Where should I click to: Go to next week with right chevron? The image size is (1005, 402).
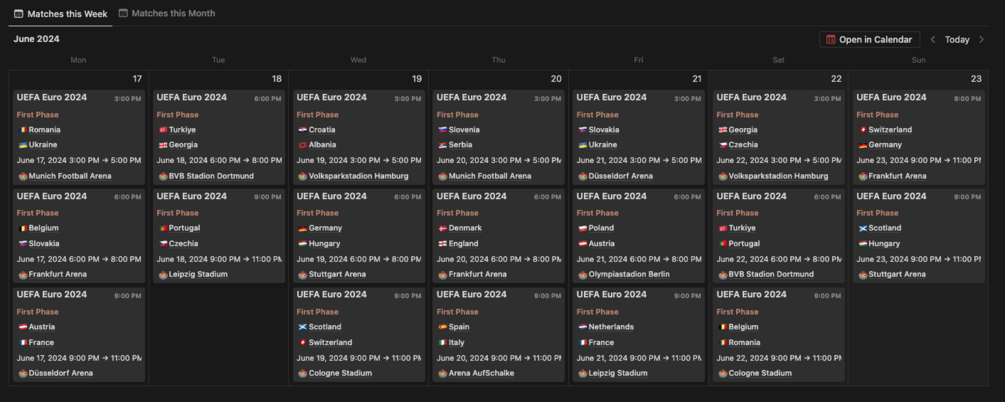pos(981,40)
